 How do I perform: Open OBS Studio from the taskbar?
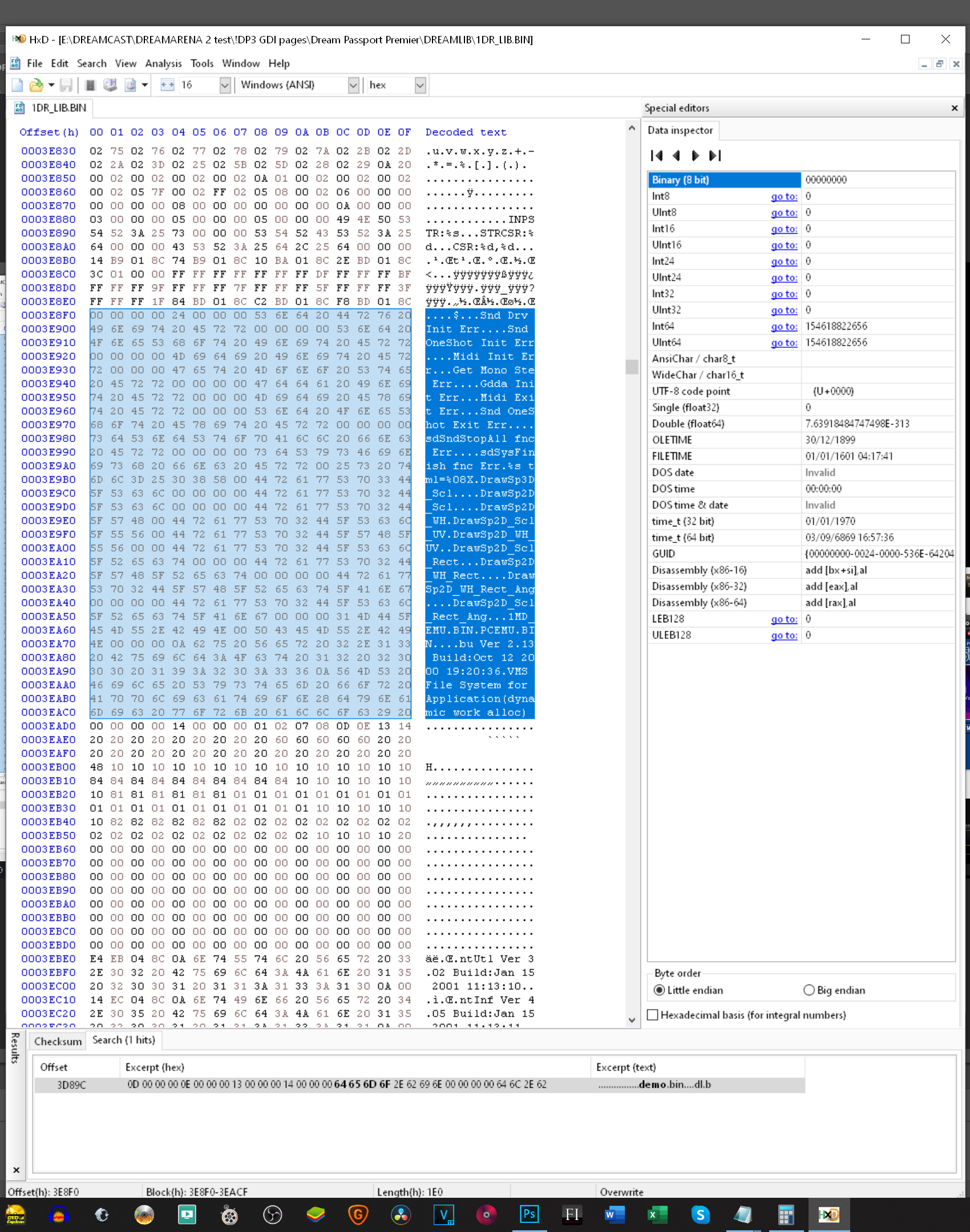pos(272,1214)
